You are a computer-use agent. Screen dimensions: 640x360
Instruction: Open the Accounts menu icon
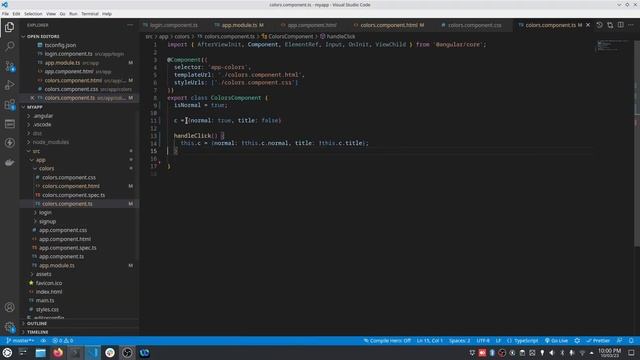pos(9,307)
